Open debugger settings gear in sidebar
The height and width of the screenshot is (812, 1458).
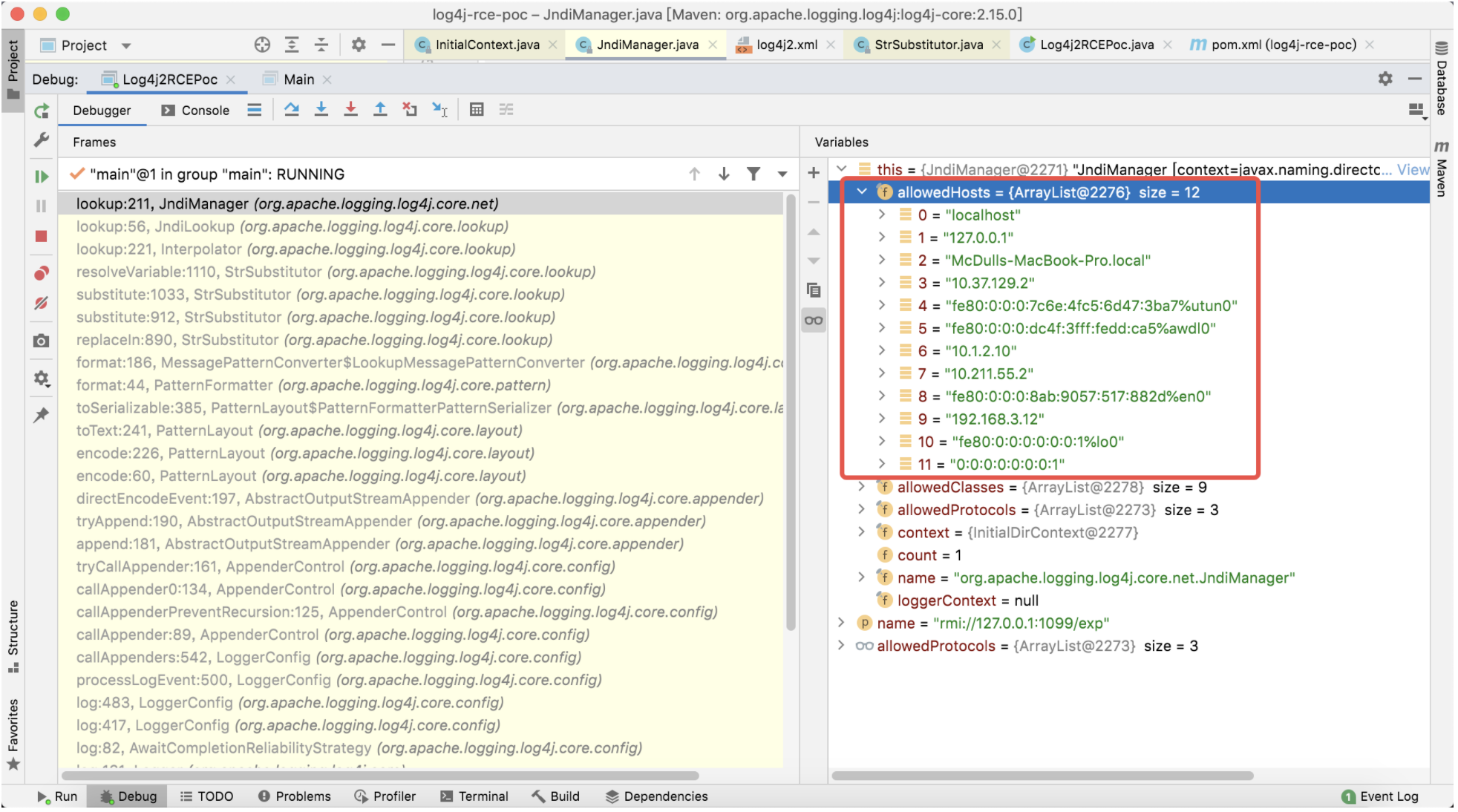point(42,379)
